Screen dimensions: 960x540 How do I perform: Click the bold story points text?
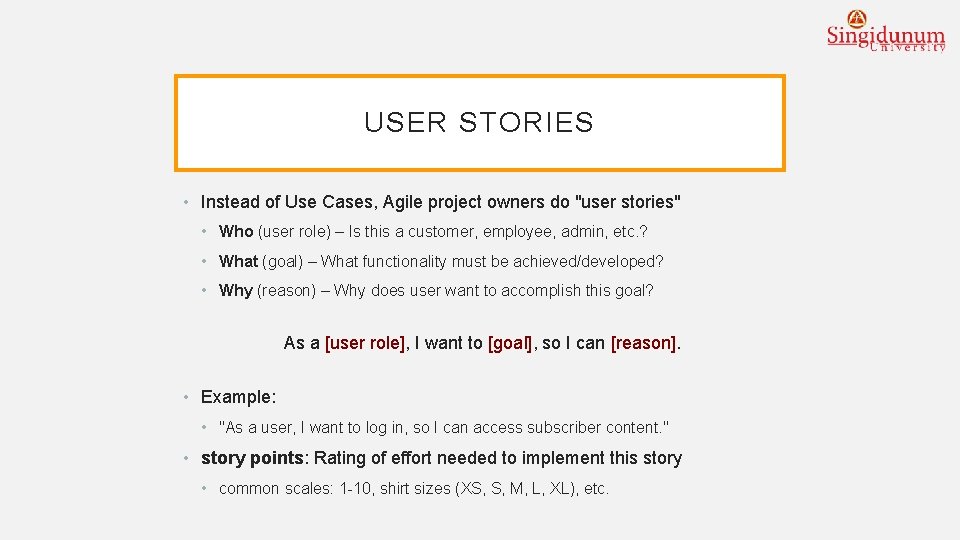tap(252, 458)
